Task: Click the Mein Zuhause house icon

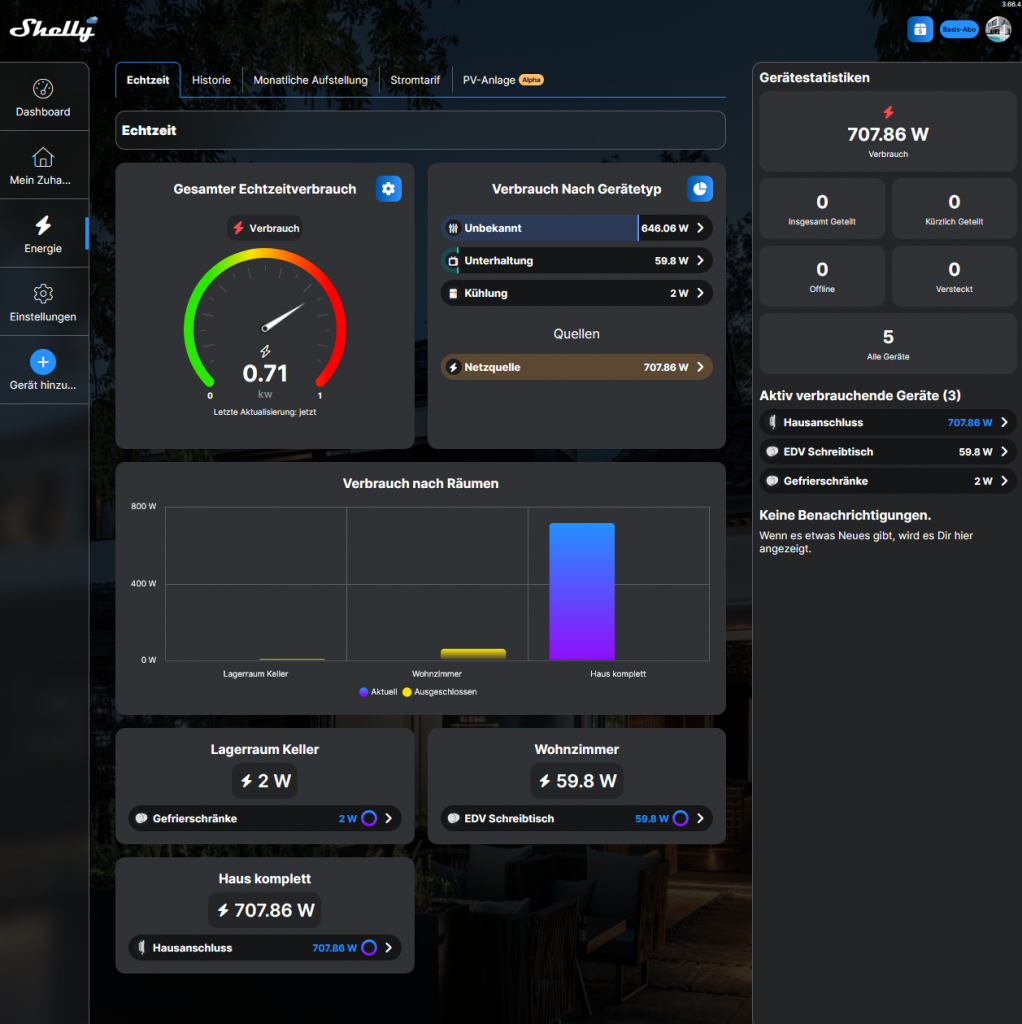Action: (x=43, y=157)
